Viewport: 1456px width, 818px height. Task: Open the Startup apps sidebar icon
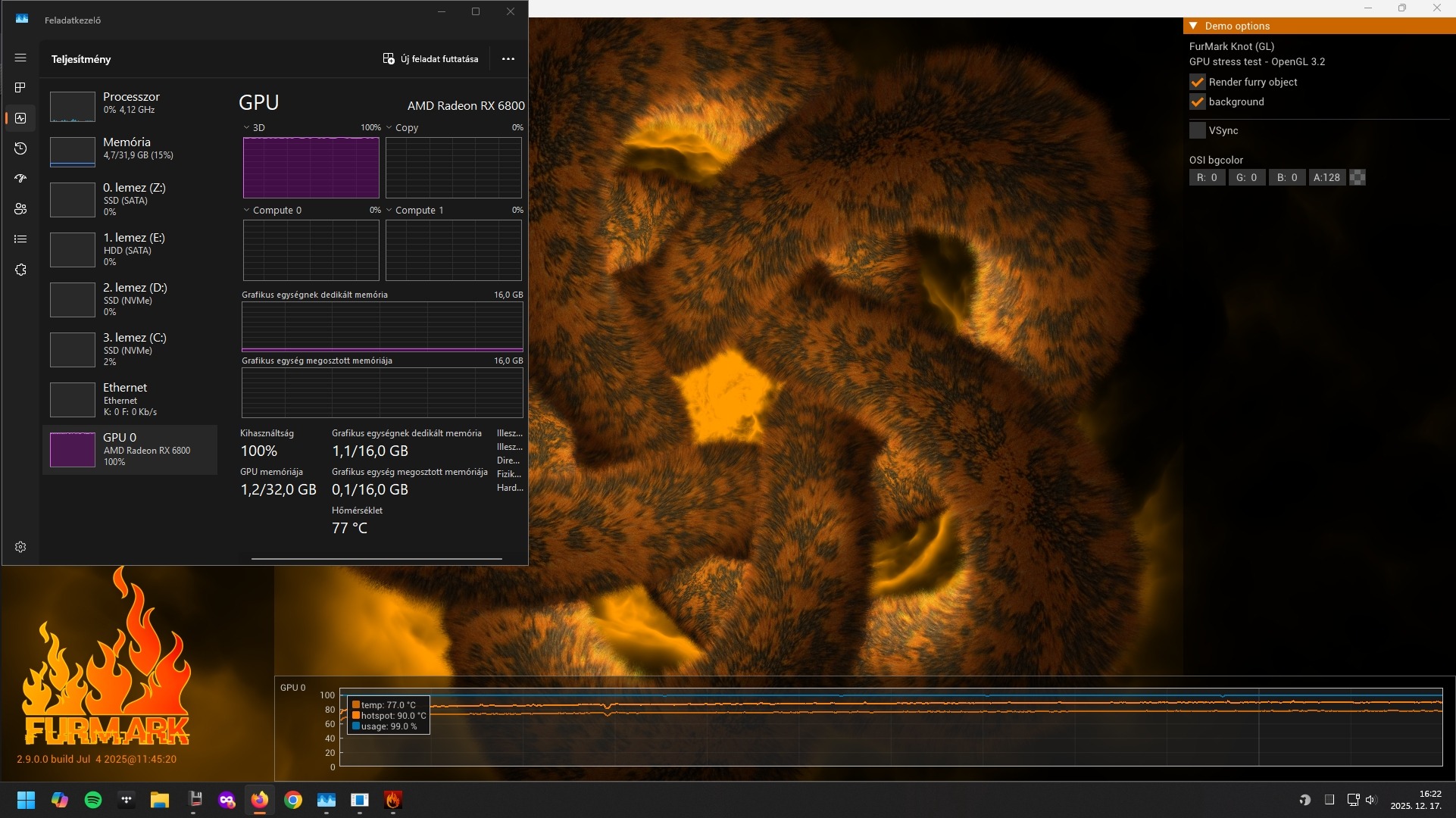pos(20,179)
